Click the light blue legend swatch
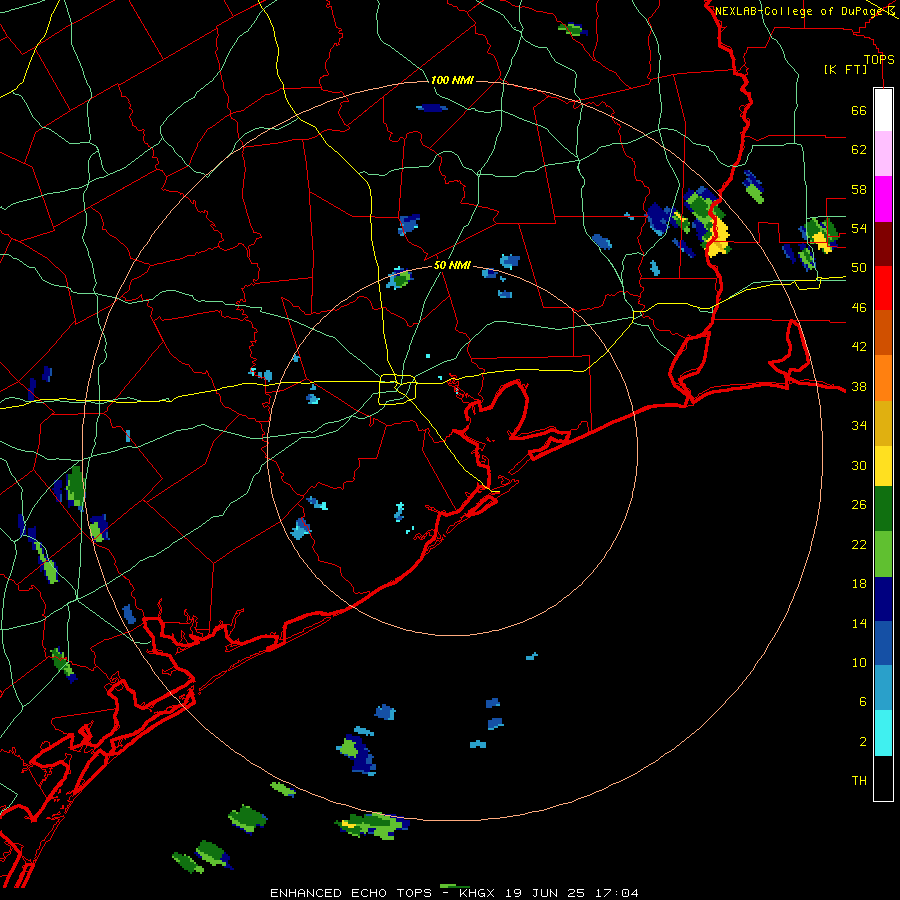This screenshot has width=900, height=900. 883,688
